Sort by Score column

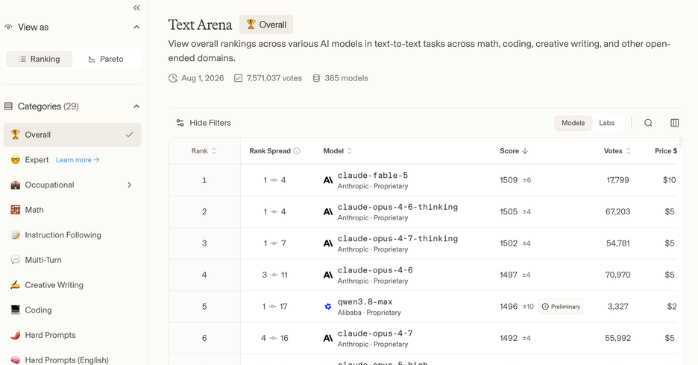click(514, 151)
